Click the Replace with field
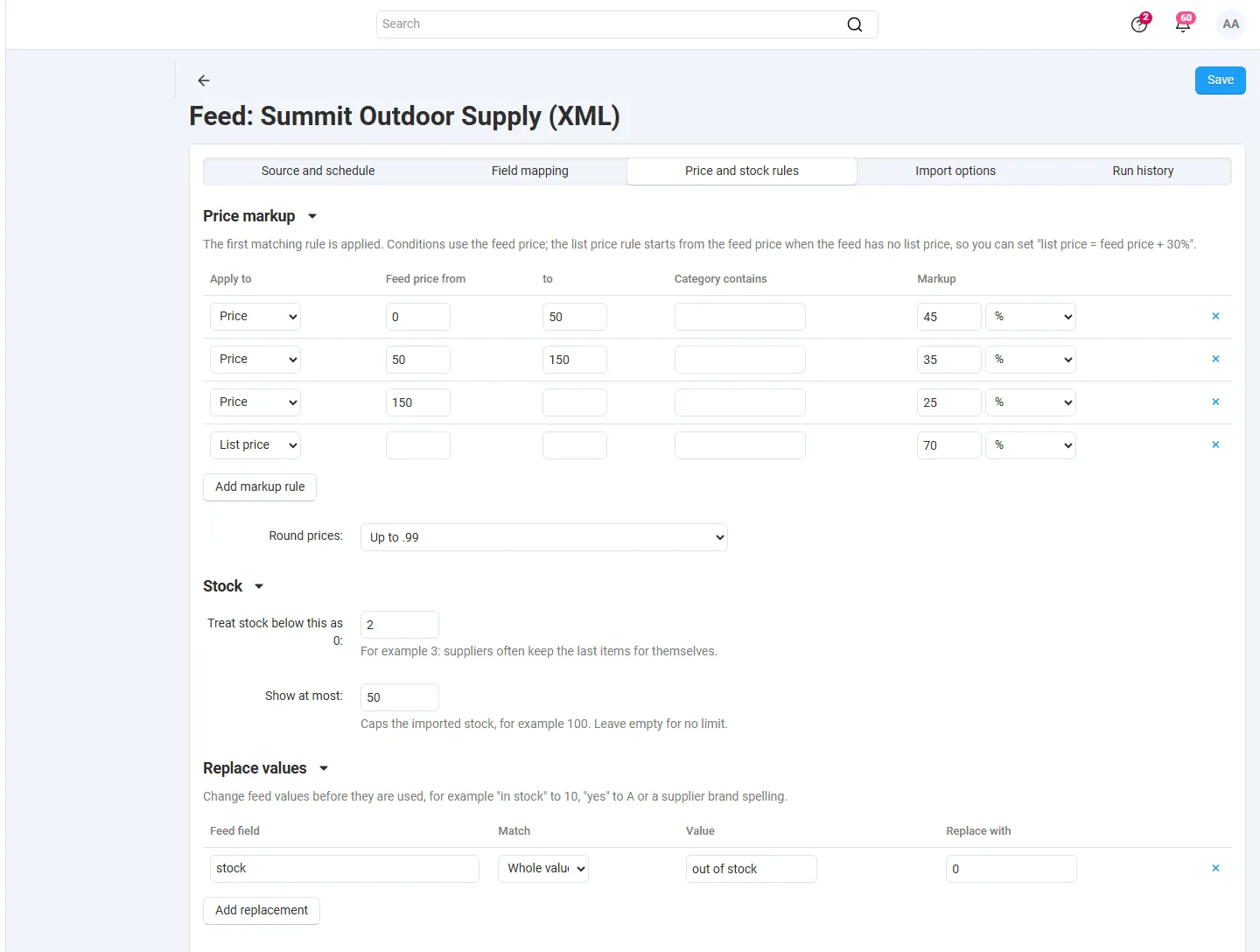This screenshot has width=1260, height=952. coord(1011,869)
